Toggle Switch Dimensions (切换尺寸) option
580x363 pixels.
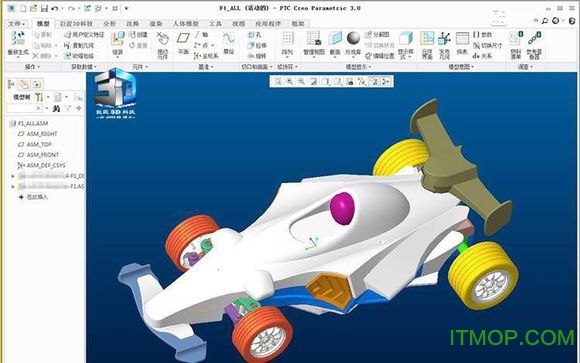pos(488,46)
